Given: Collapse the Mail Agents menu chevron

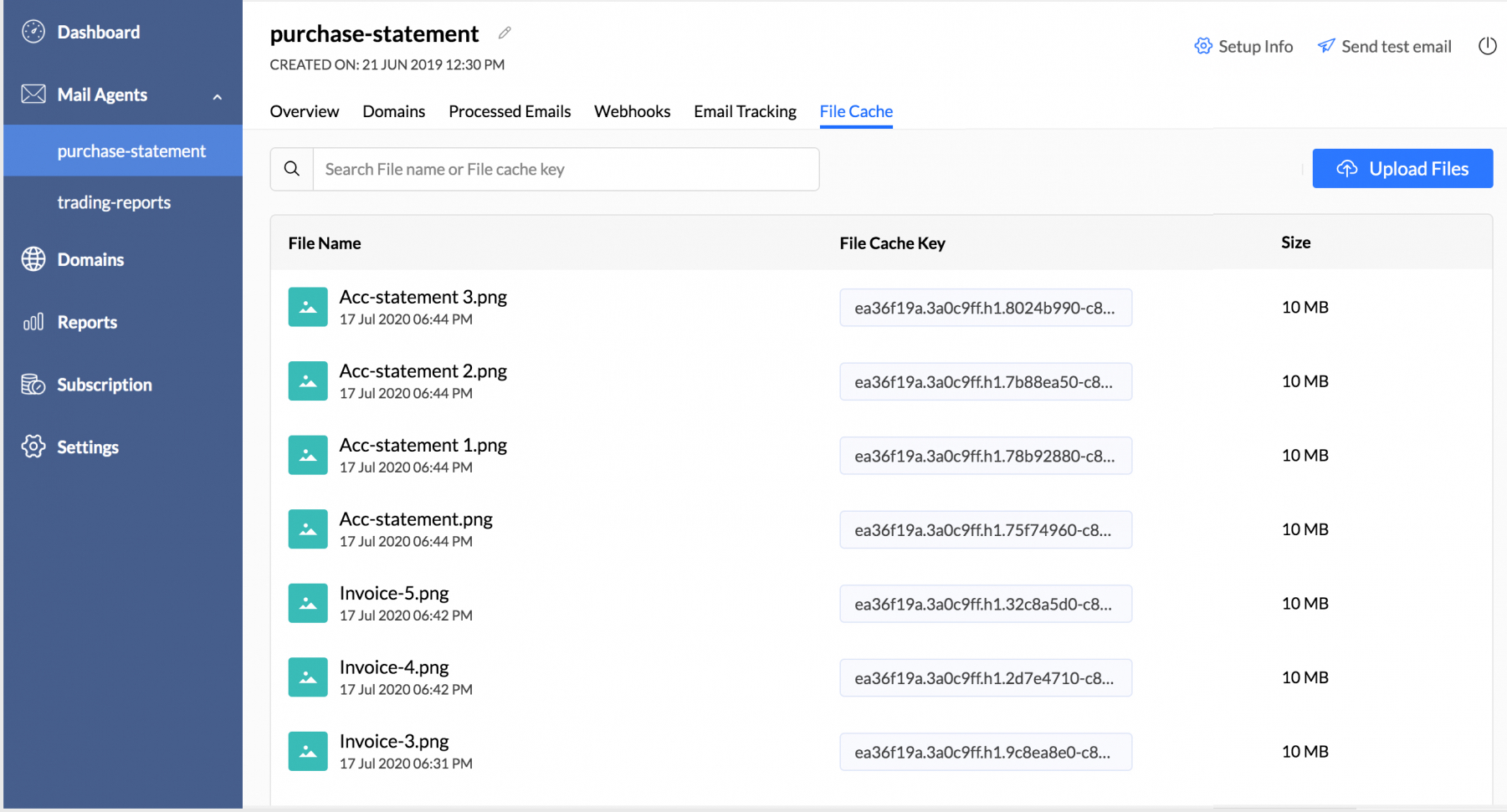Looking at the screenshot, I should [x=218, y=96].
